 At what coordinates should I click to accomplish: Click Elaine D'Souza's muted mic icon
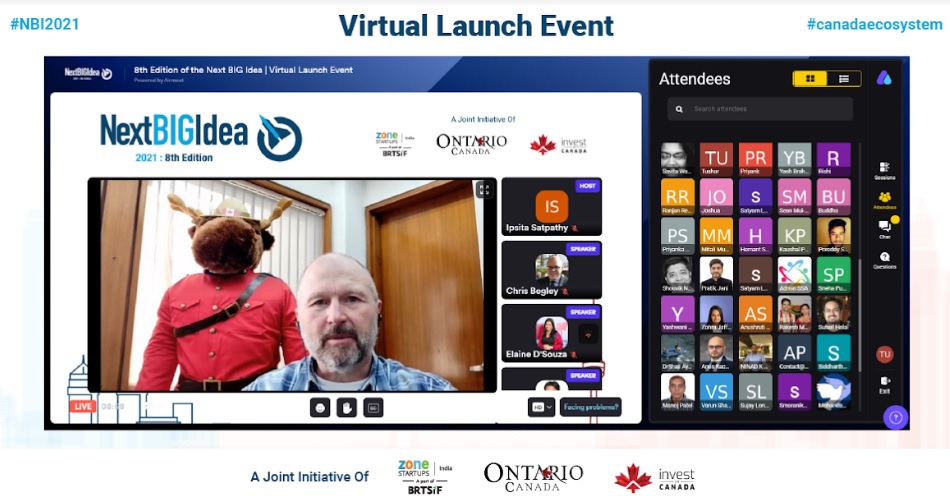pyautogui.click(x=573, y=354)
